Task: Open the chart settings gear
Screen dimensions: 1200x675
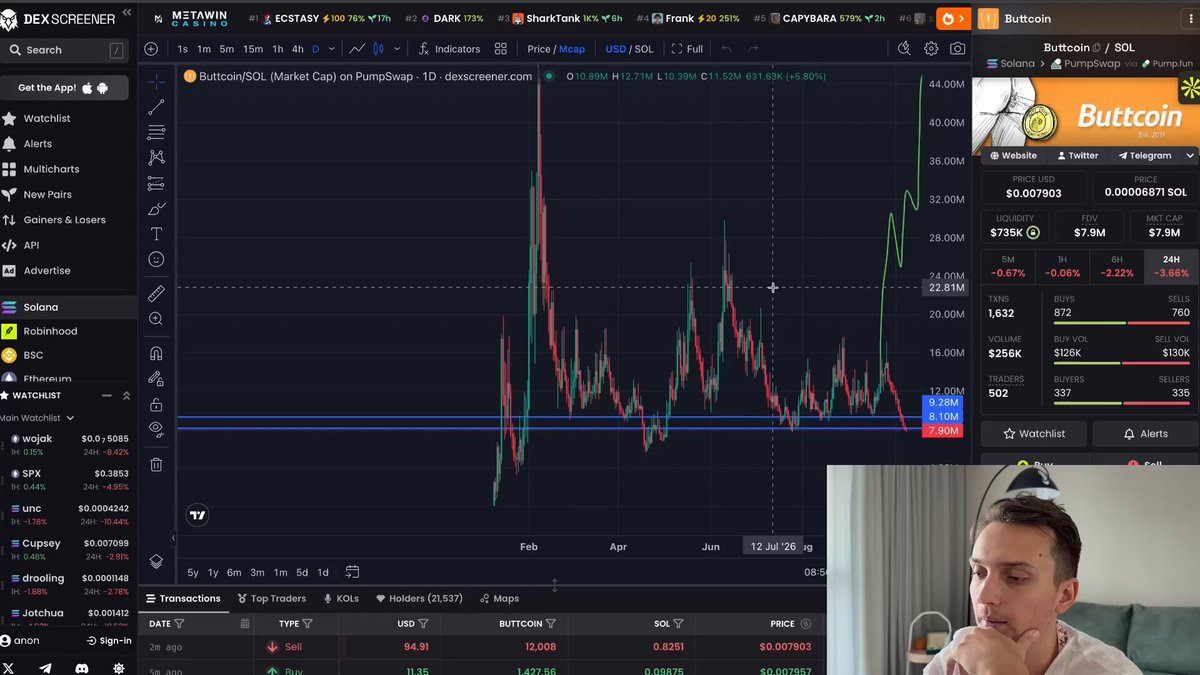Action: (931, 49)
